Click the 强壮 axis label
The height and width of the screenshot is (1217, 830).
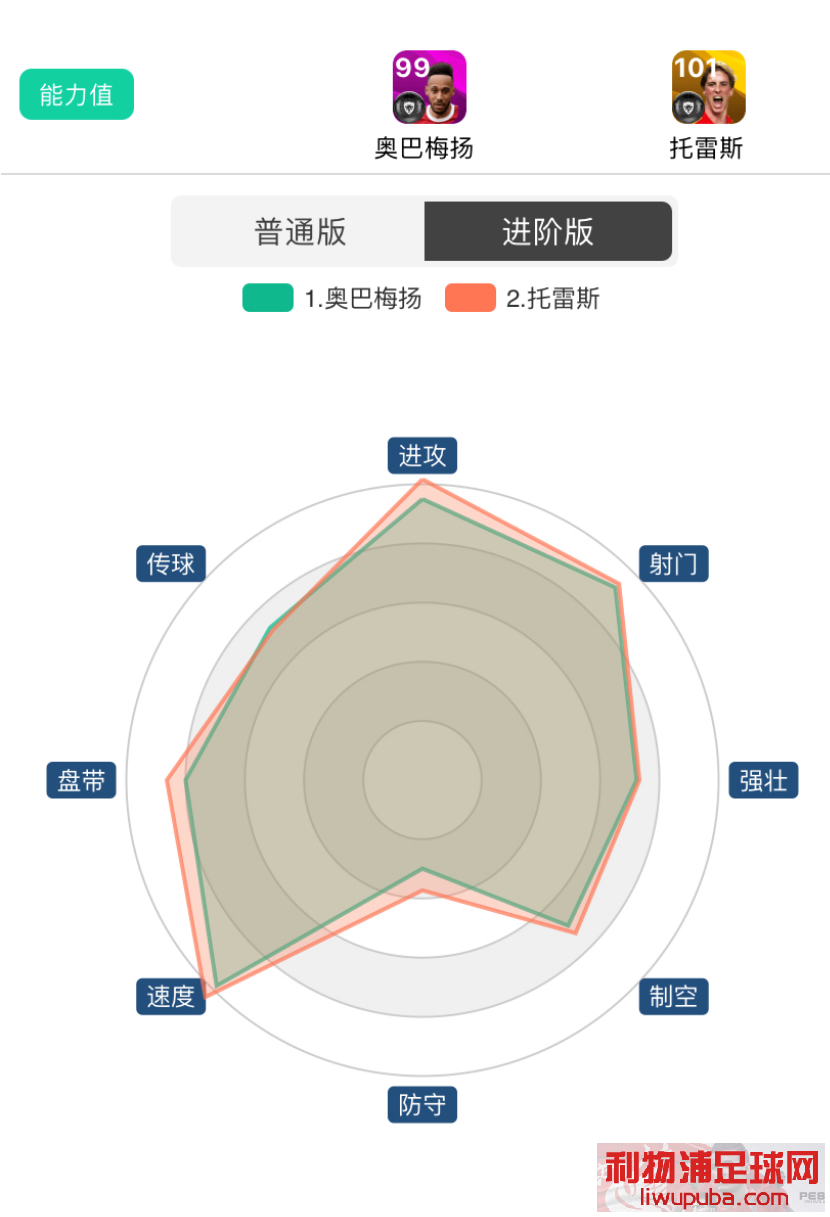pos(764,780)
